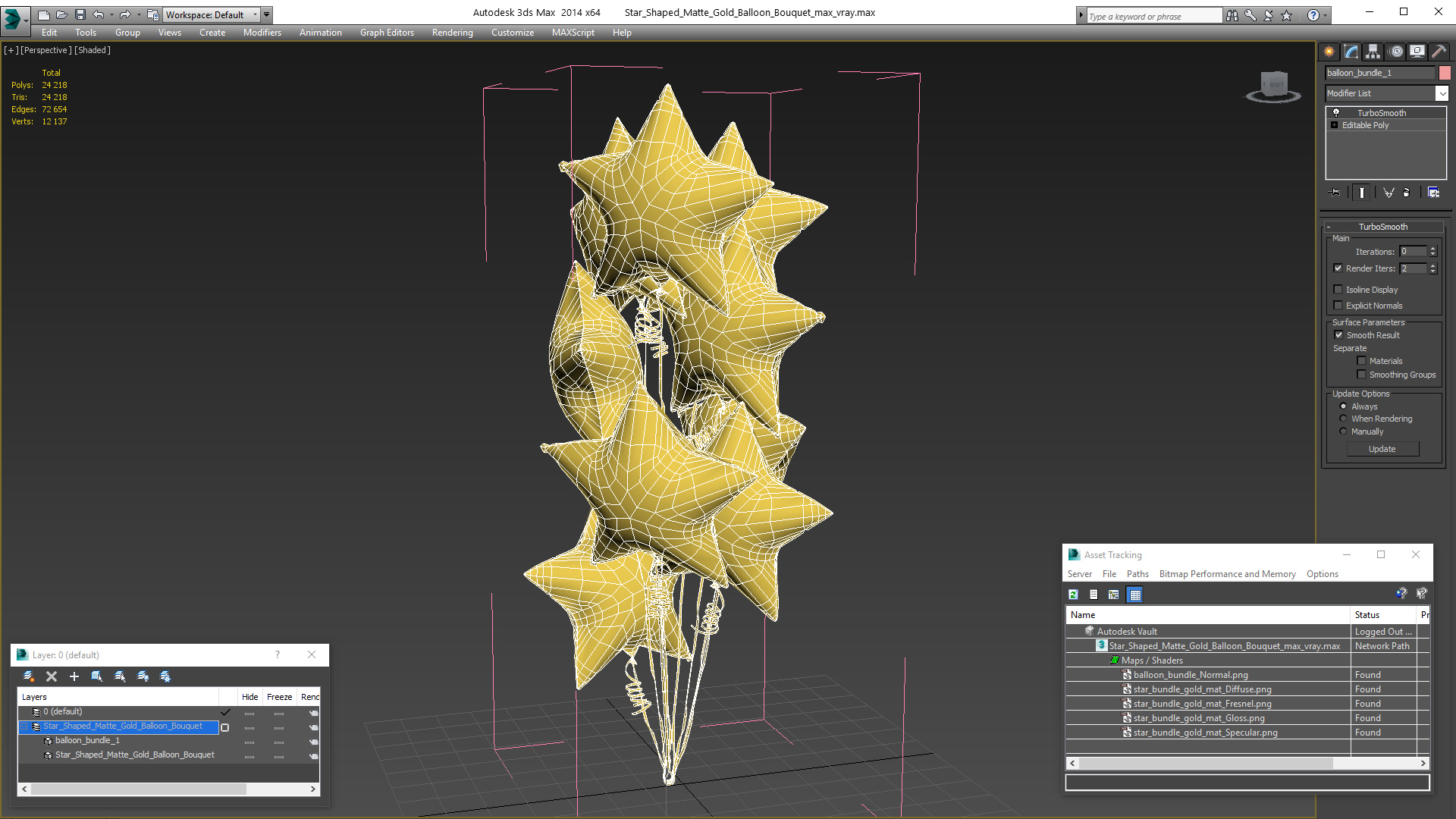This screenshot has width=1456, height=819.
Task: Refresh the Asset Tracking list
Action: [1073, 595]
